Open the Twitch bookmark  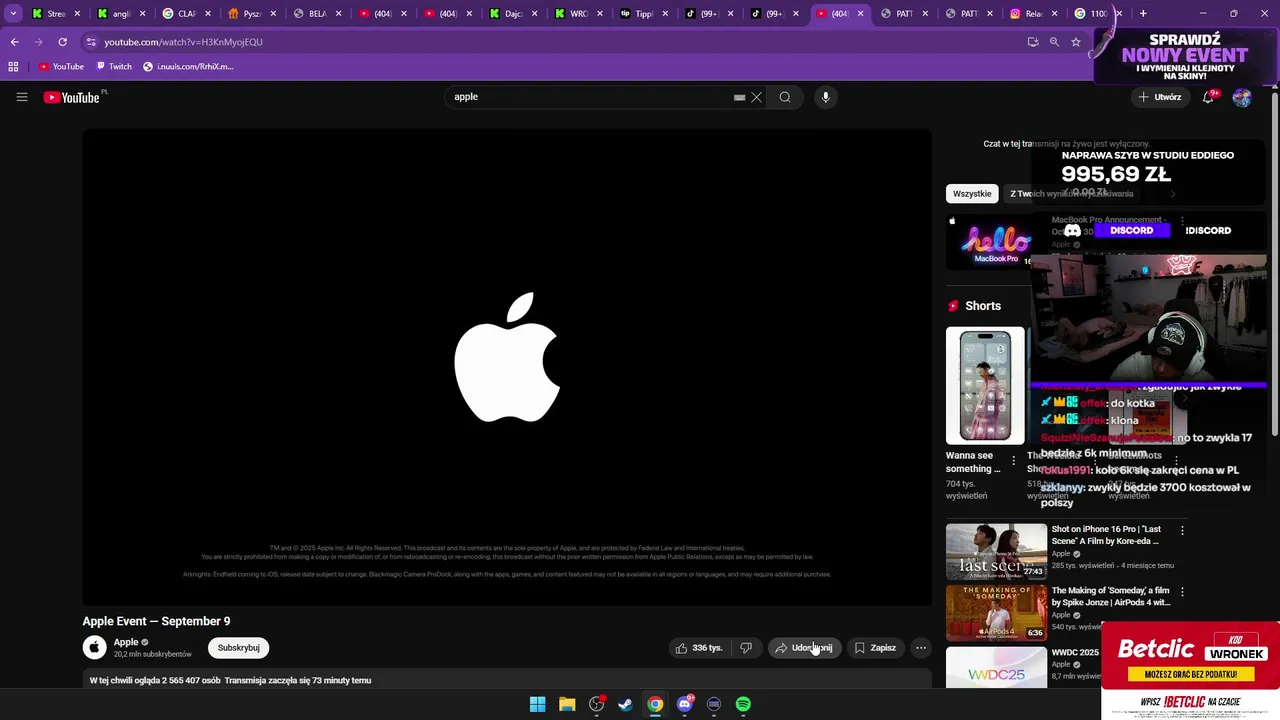(114, 66)
